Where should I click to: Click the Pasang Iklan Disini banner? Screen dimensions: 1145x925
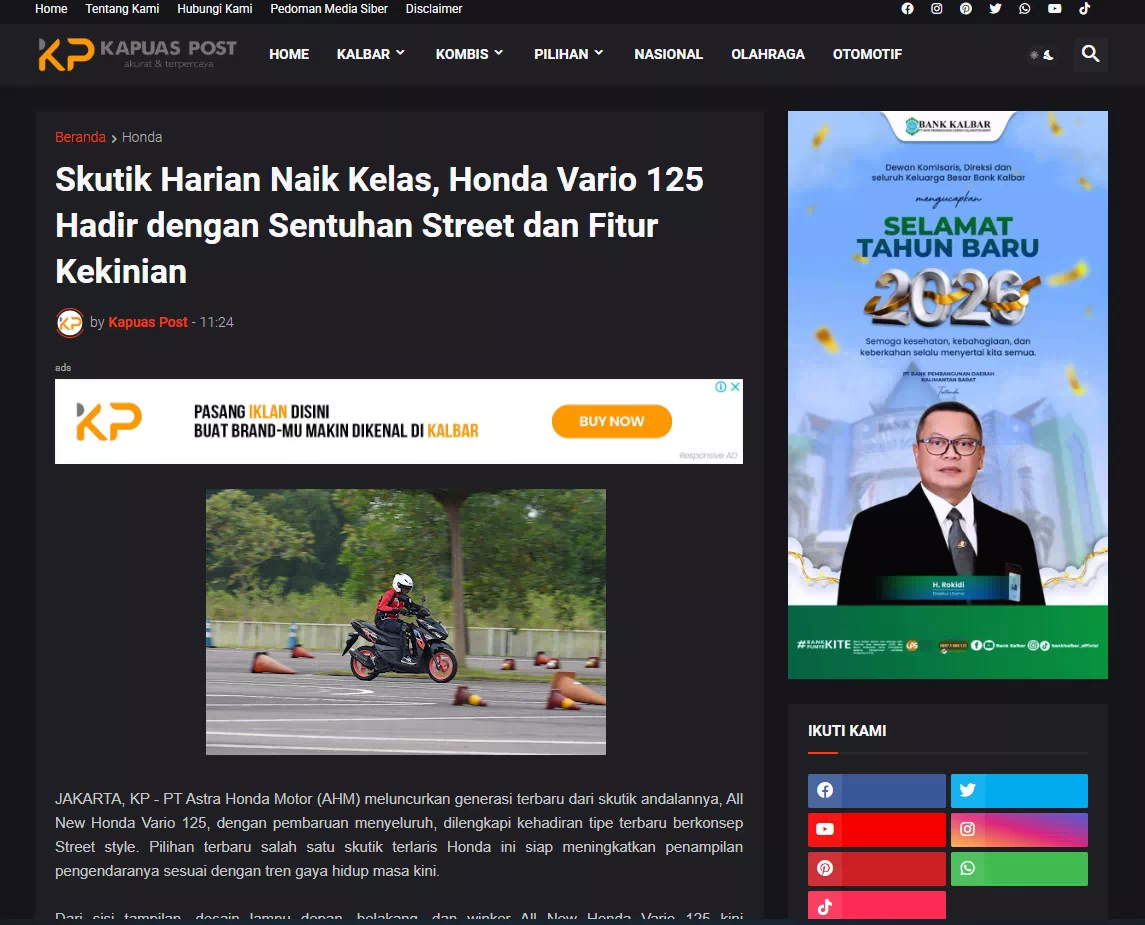click(399, 421)
